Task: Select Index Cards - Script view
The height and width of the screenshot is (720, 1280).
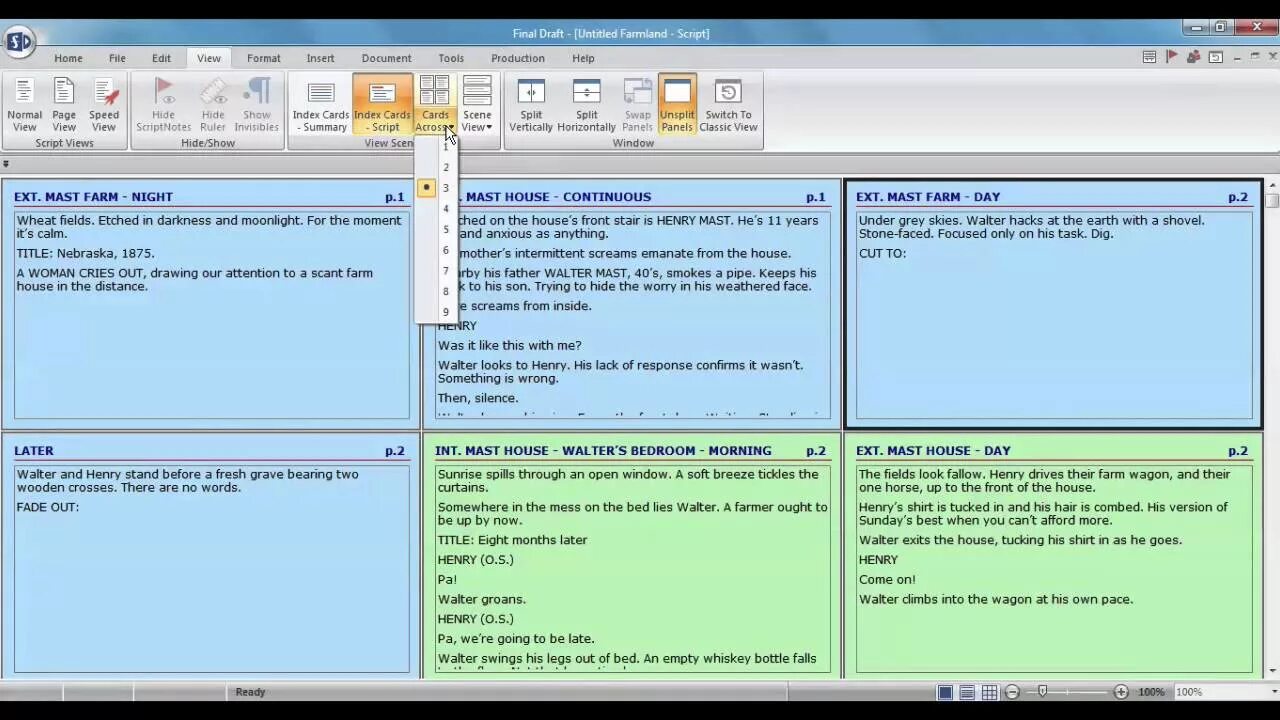Action: (x=382, y=105)
